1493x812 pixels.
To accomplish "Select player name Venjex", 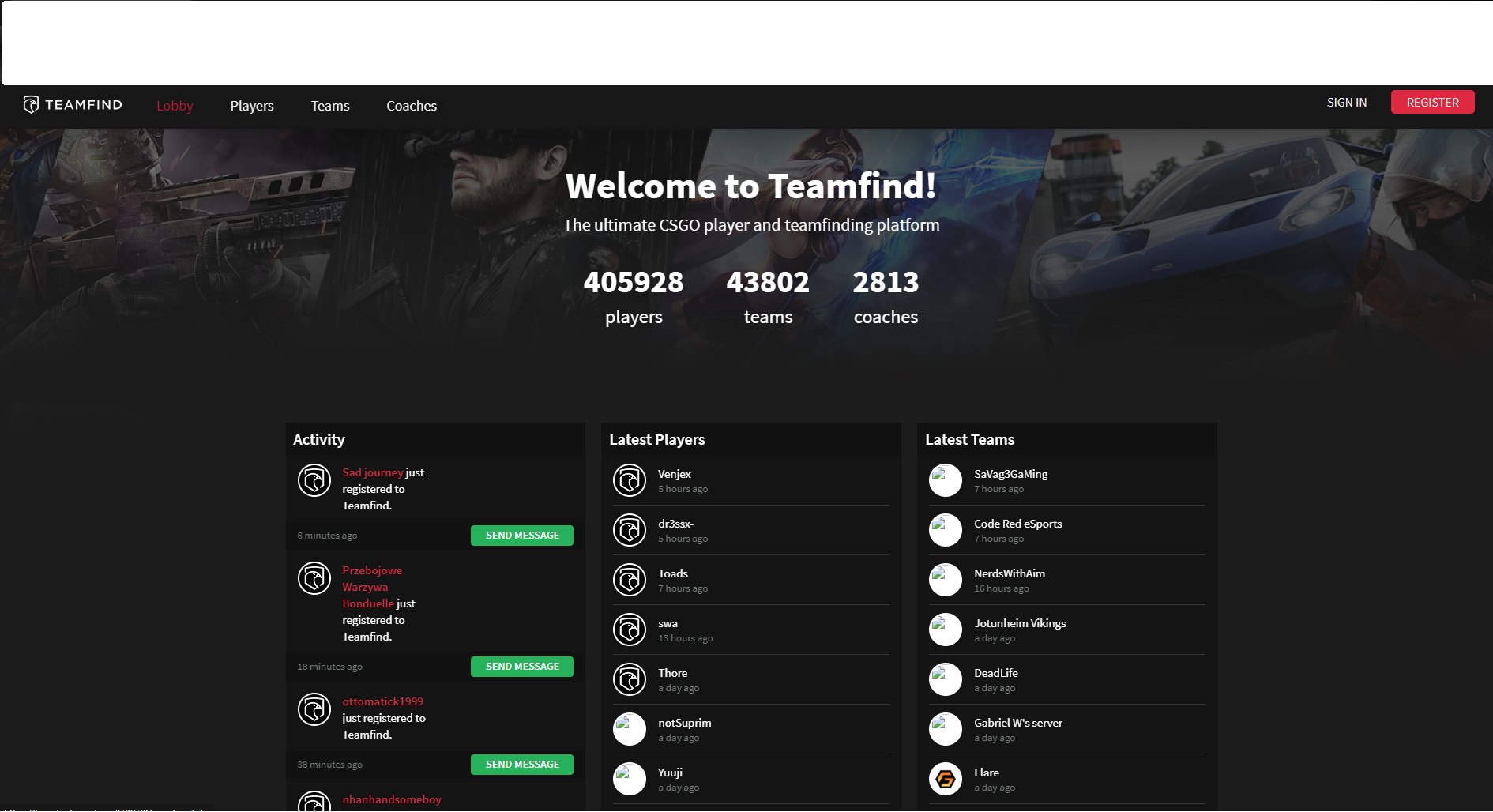I will 675,474.
